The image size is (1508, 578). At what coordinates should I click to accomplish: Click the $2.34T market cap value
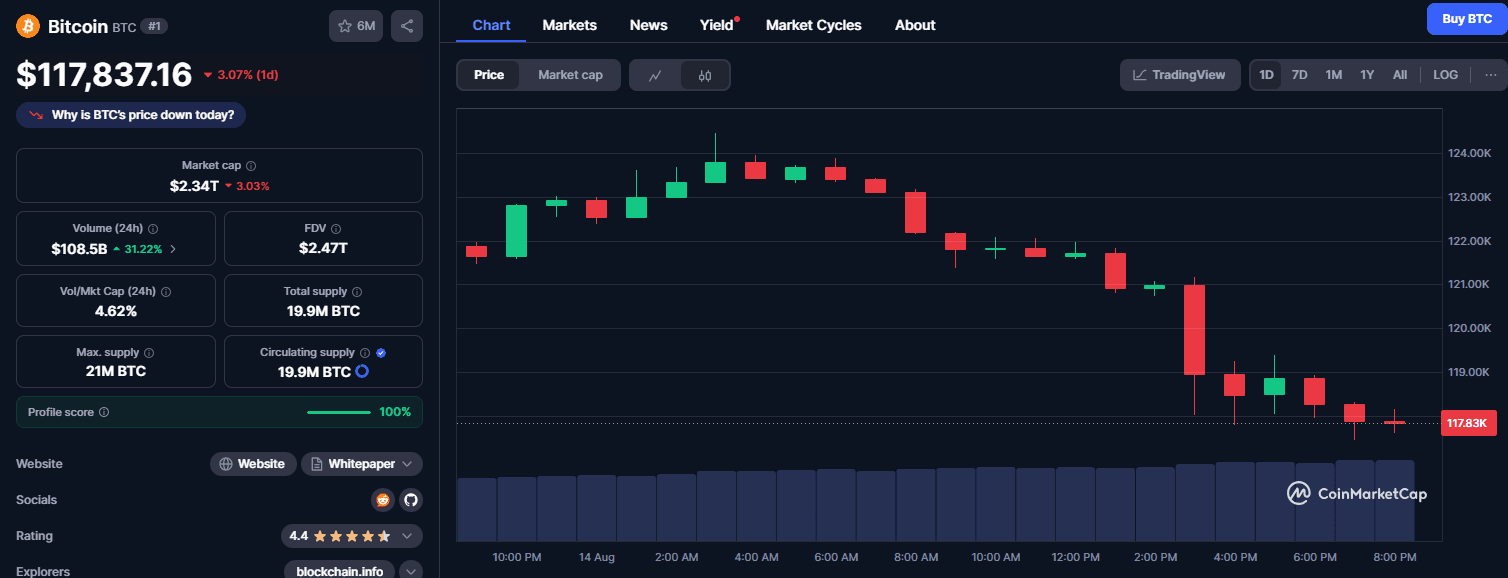click(194, 186)
